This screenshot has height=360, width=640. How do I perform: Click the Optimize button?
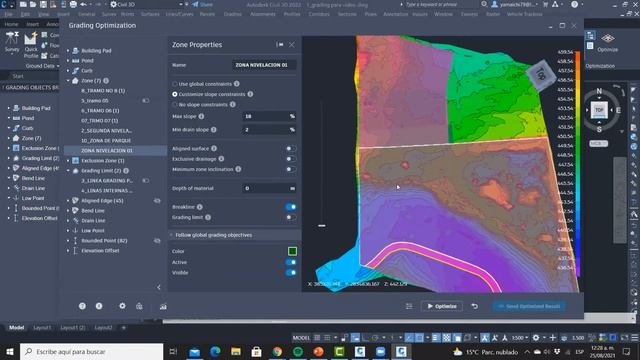[442, 306]
